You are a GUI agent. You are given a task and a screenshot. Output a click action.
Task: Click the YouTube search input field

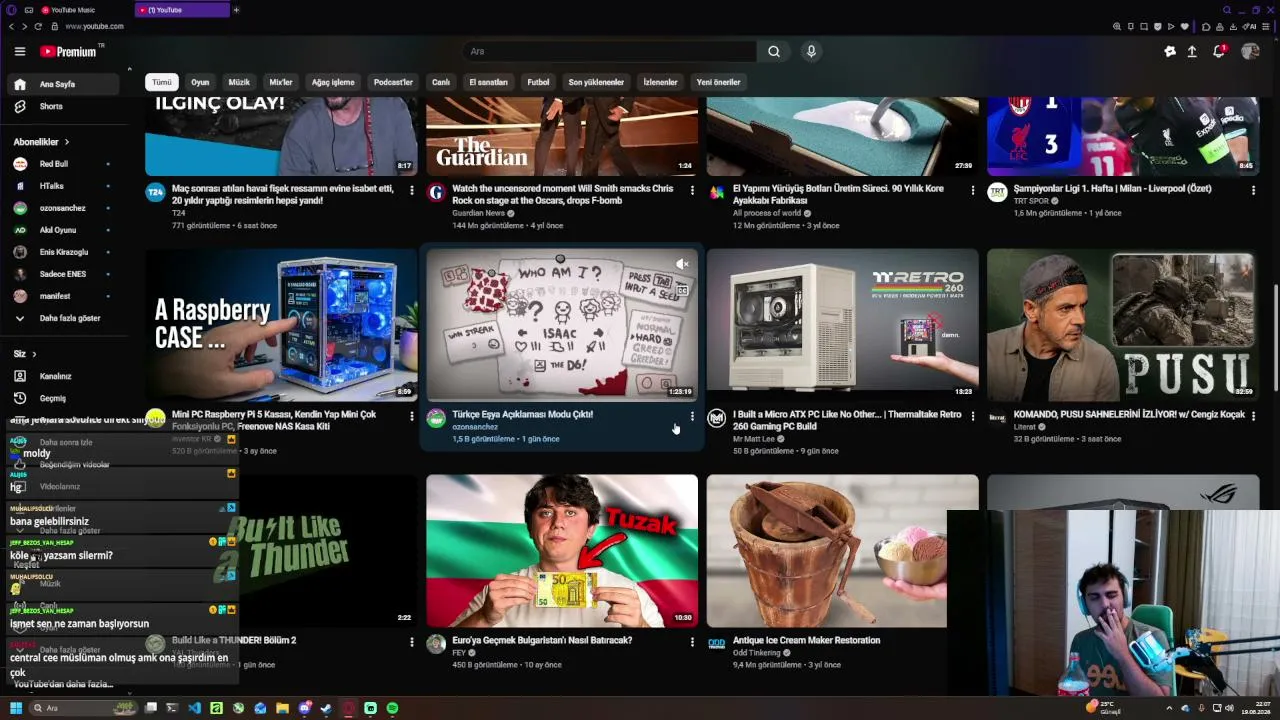(610, 51)
